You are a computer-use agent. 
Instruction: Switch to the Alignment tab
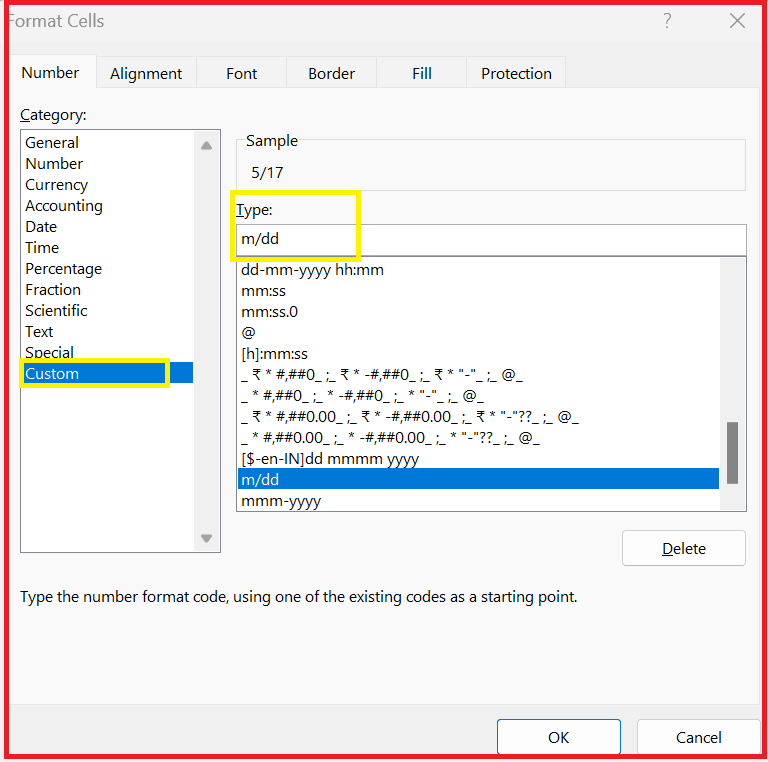click(x=146, y=73)
